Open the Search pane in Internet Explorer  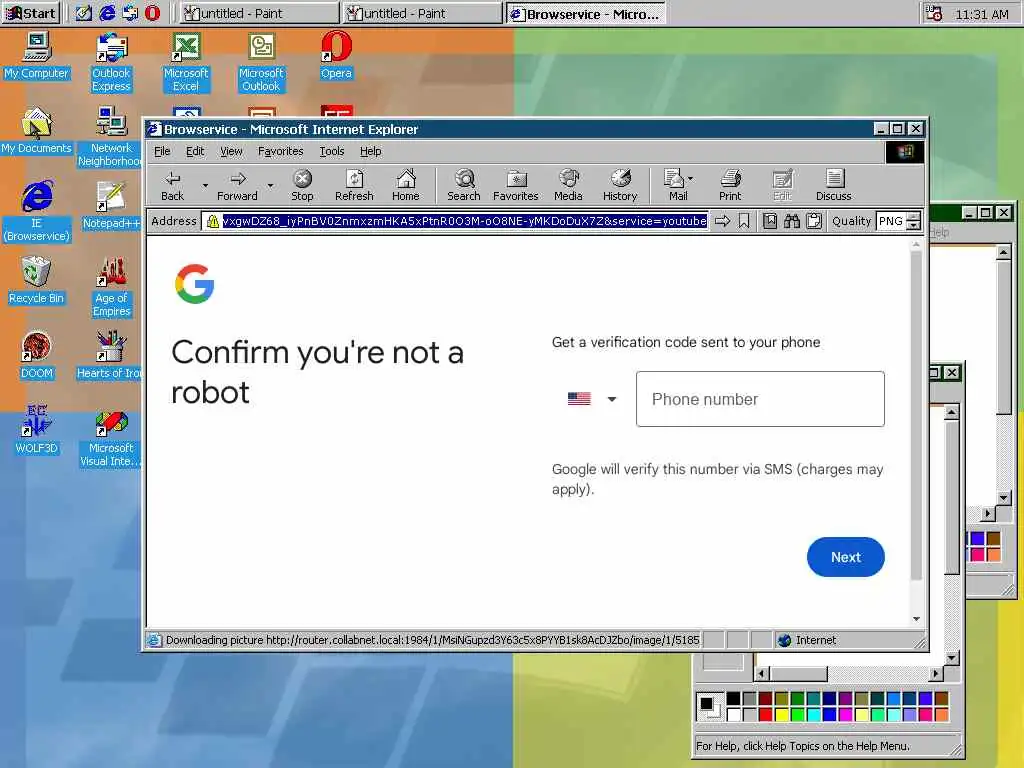(464, 185)
